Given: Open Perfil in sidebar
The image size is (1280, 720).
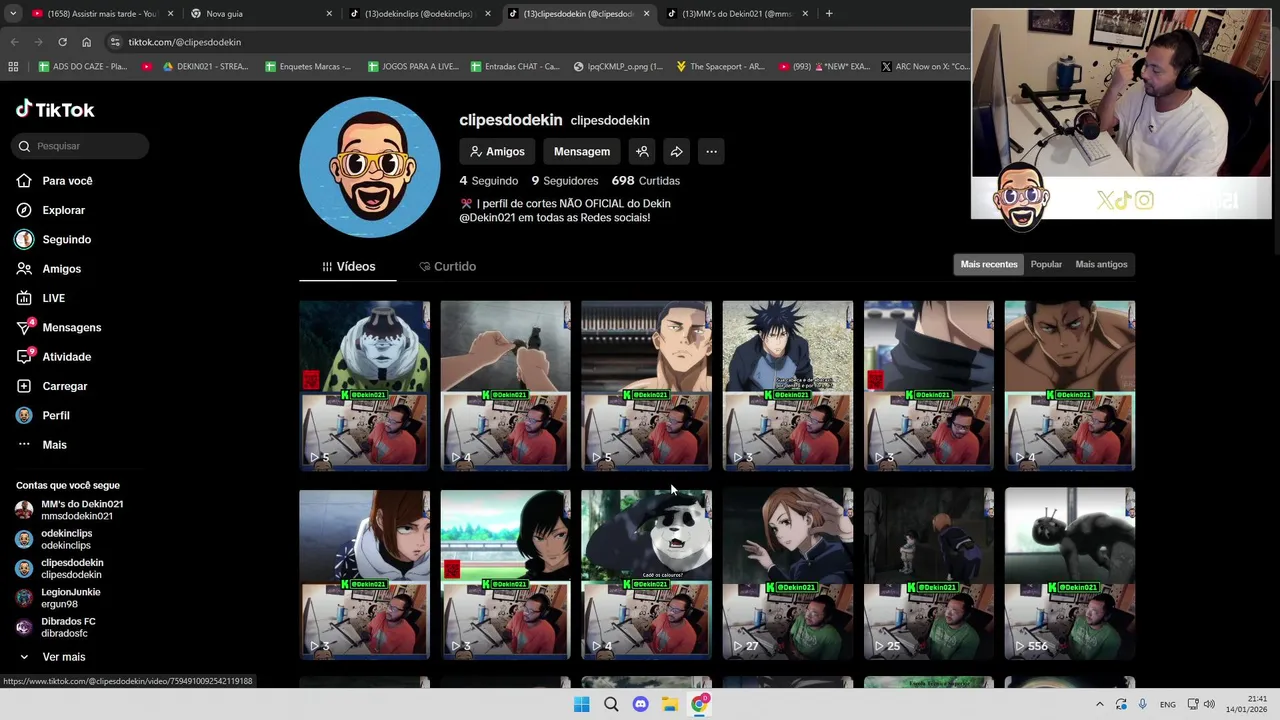Looking at the screenshot, I should coord(43,415).
